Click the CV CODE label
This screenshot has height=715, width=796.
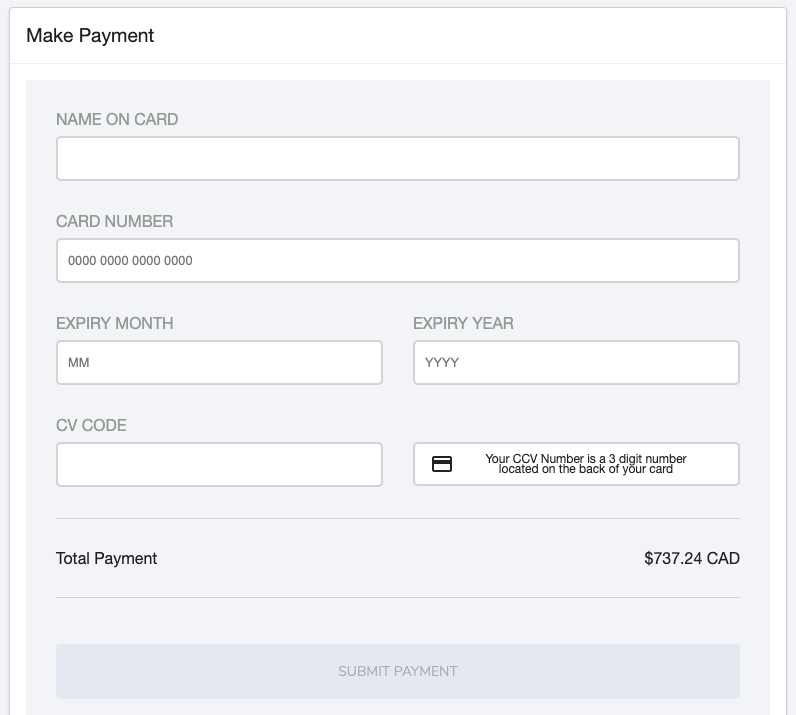(91, 425)
